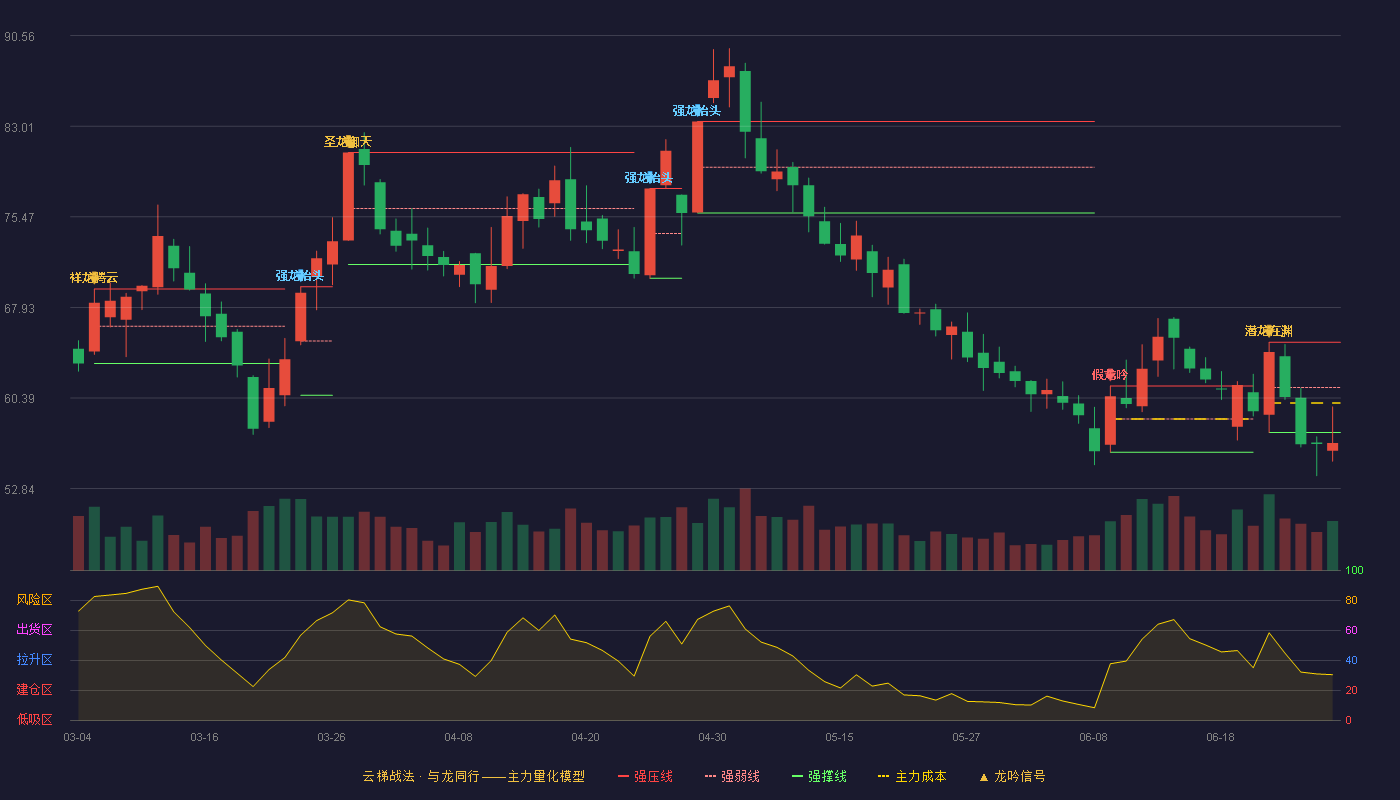Toggle the 强压线 legend entry
The width and height of the screenshot is (1400, 800).
pyautogui.click(x=645, y=776)
